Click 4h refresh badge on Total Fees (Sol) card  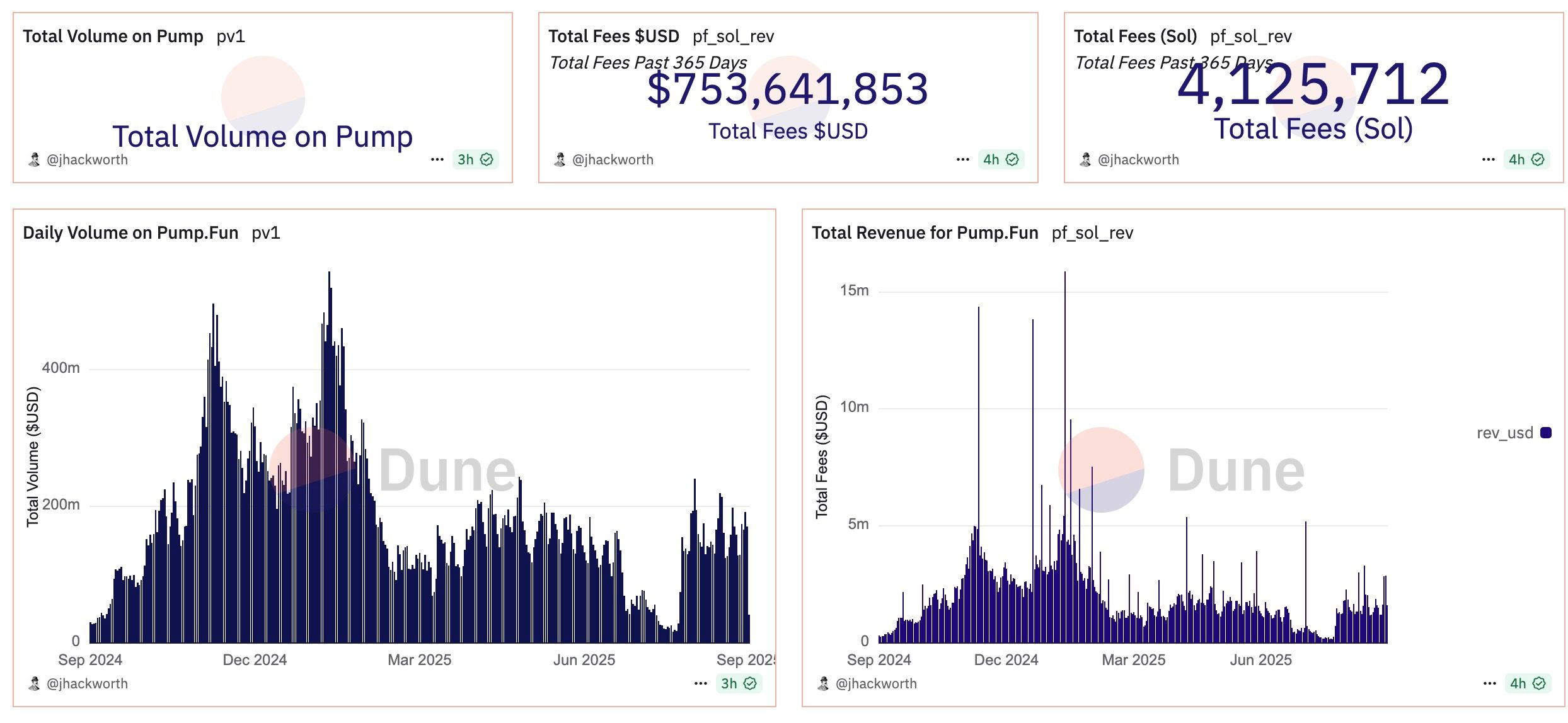point(1526,160)
